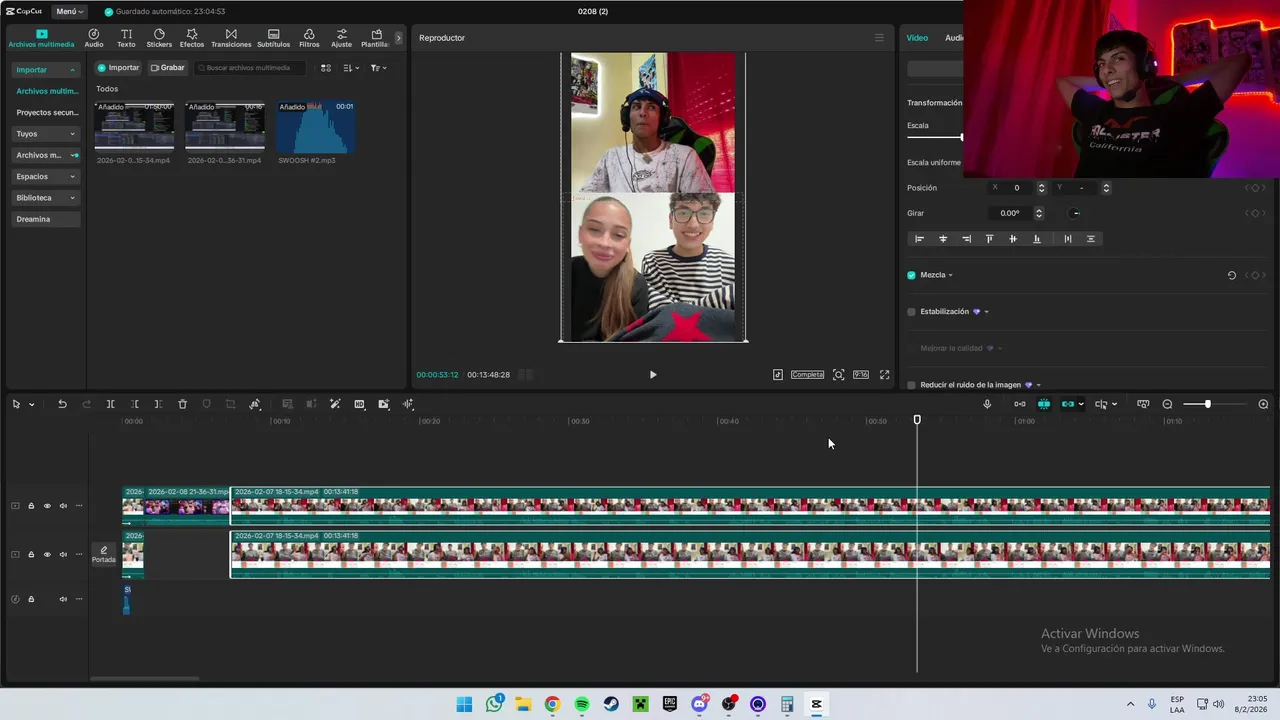This screenshot has height=720, width=1280.
Task: Click the microphone record voiceover icon
Action: click(x=987, y=404)
